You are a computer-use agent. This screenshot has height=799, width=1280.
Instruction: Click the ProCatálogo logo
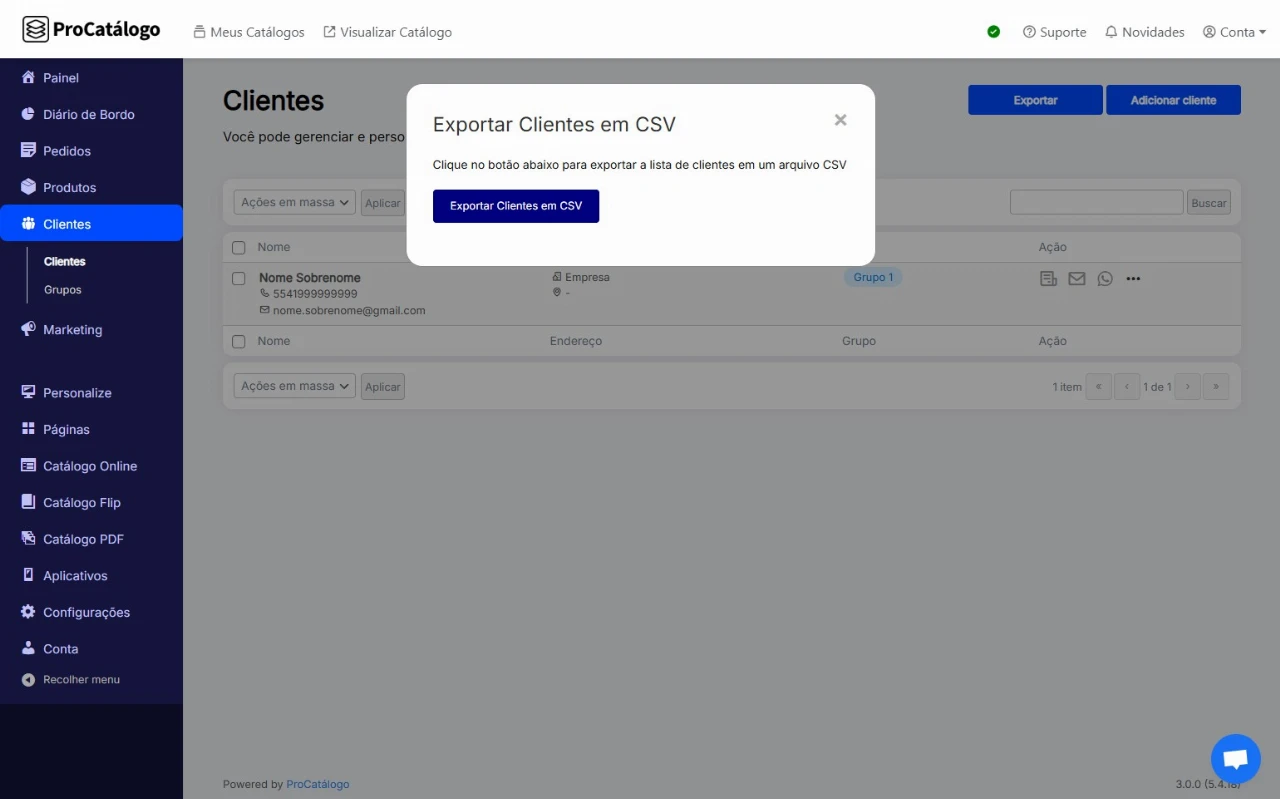[91, 30]
